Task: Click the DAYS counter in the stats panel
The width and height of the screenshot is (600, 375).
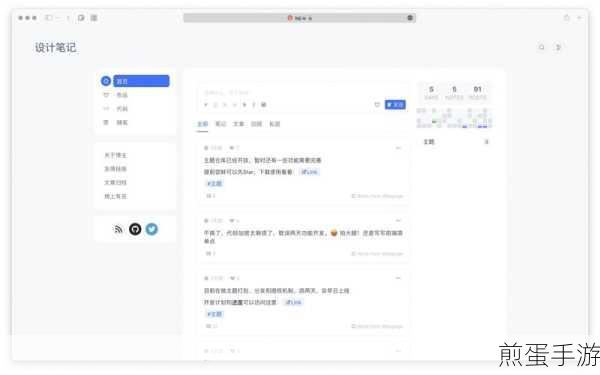Action: pyautogui.click(x=431, y=93)
